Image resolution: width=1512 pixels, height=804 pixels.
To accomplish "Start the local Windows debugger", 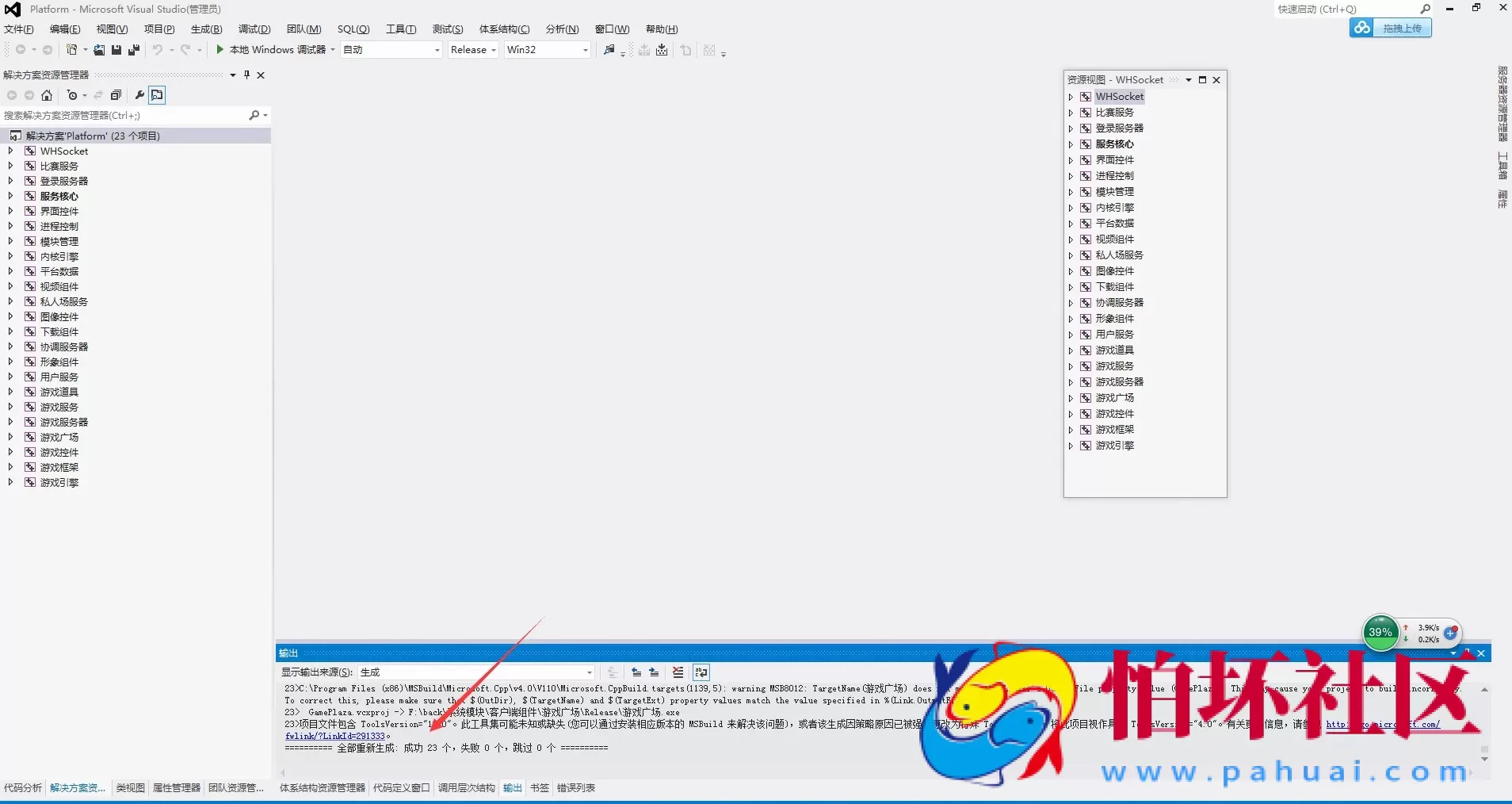I will [220, 50].
